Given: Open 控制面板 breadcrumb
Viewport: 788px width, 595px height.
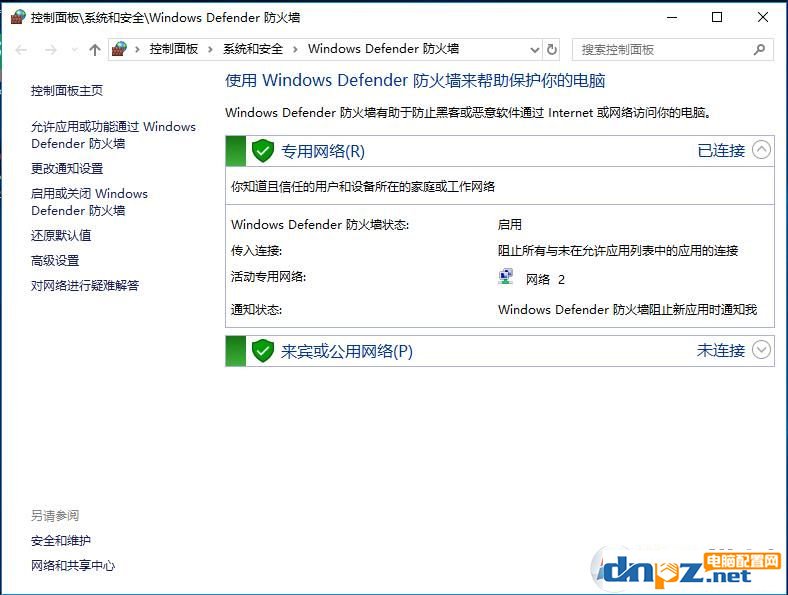Looking at the screenshot, I should pos(174,49).
